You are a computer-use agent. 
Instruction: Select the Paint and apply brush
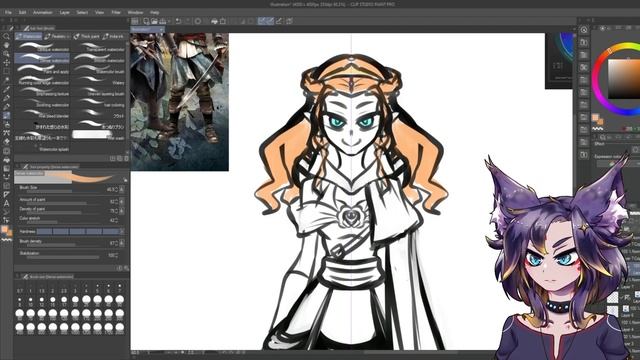(42, 69)
